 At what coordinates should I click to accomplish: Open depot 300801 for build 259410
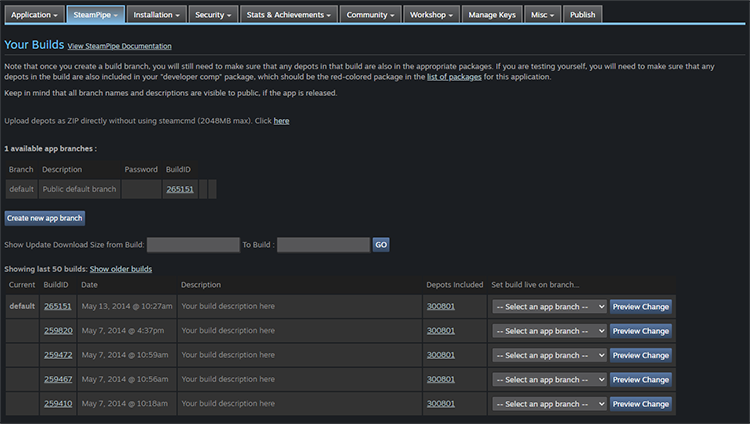[441, 403]
